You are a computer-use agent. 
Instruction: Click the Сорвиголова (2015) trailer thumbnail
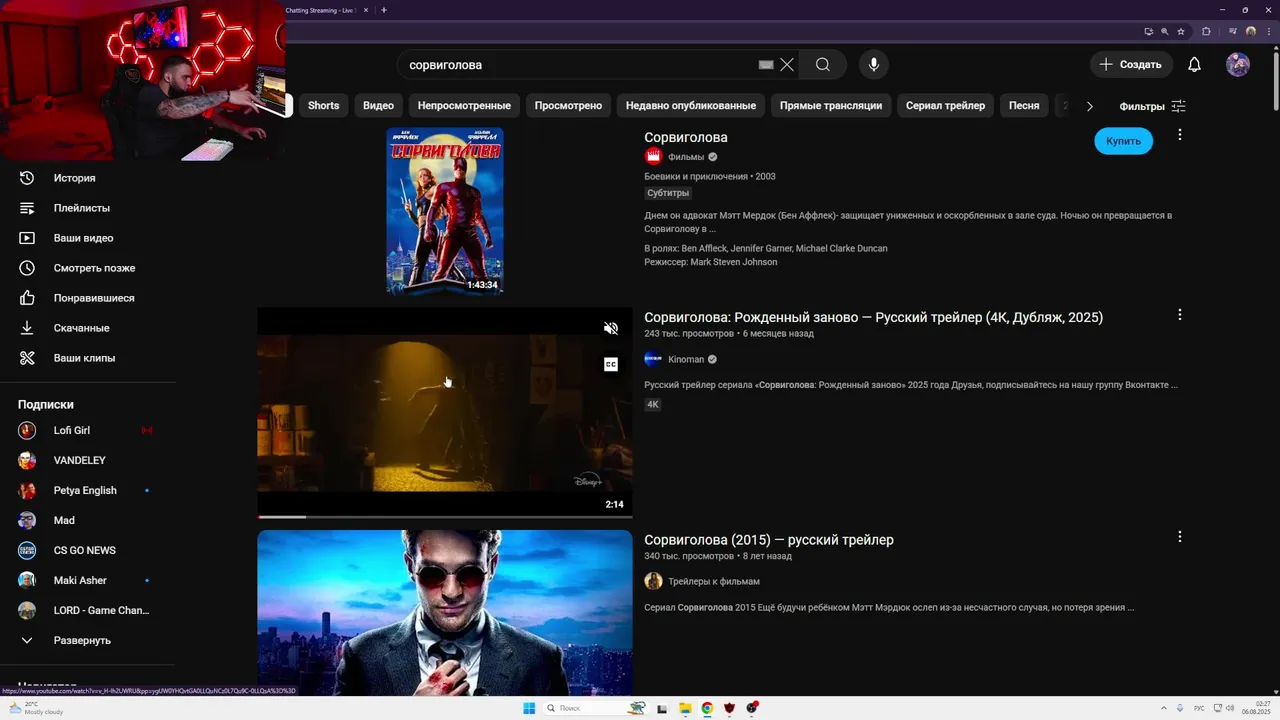click(x=445, y=612)
